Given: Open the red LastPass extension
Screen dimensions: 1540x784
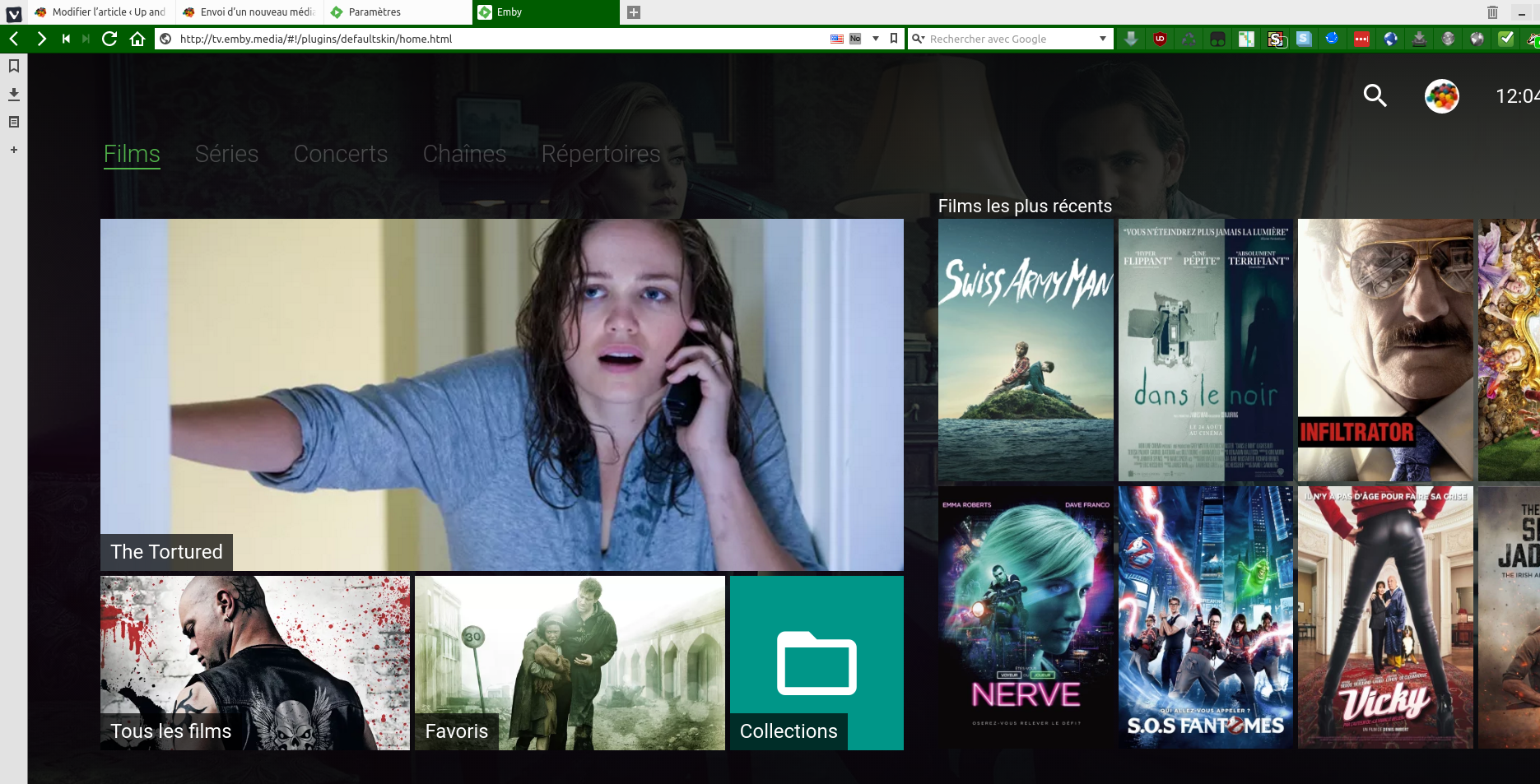Looking at the screenshot, I should [x=1361, y=39].
